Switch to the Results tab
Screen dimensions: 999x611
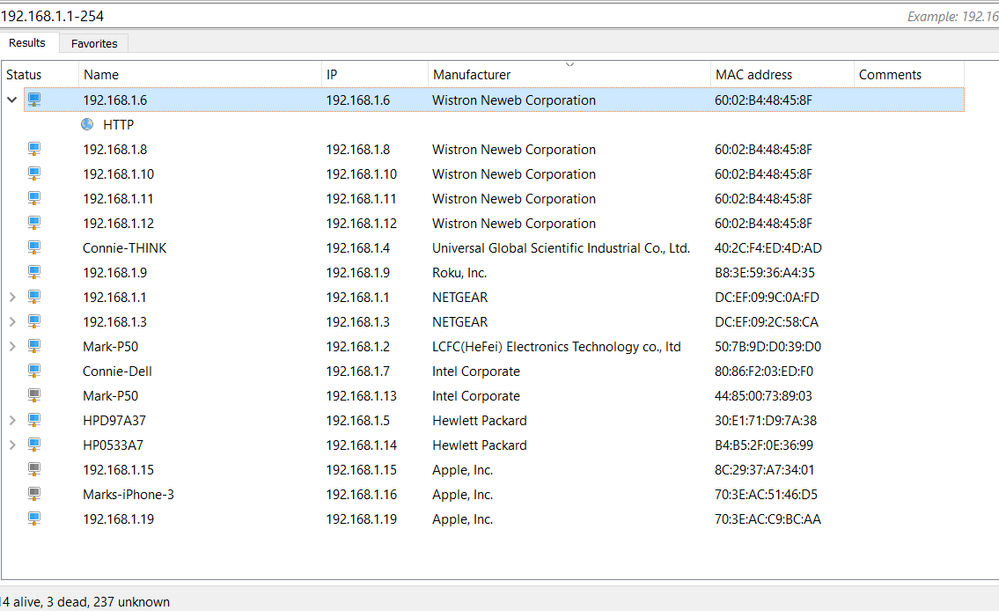tap(27, 43)
